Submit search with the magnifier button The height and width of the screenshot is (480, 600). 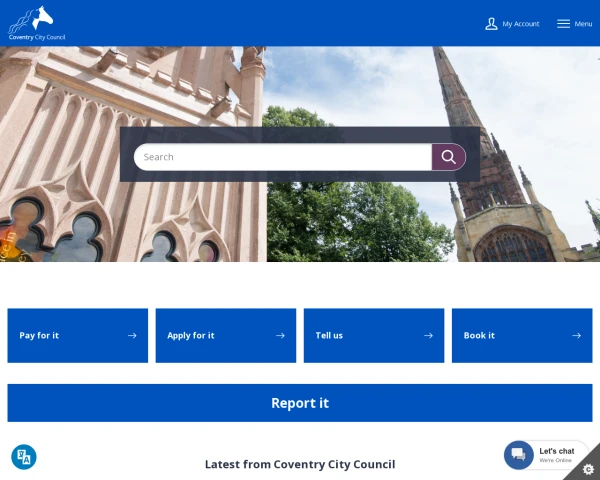point(449,157)
